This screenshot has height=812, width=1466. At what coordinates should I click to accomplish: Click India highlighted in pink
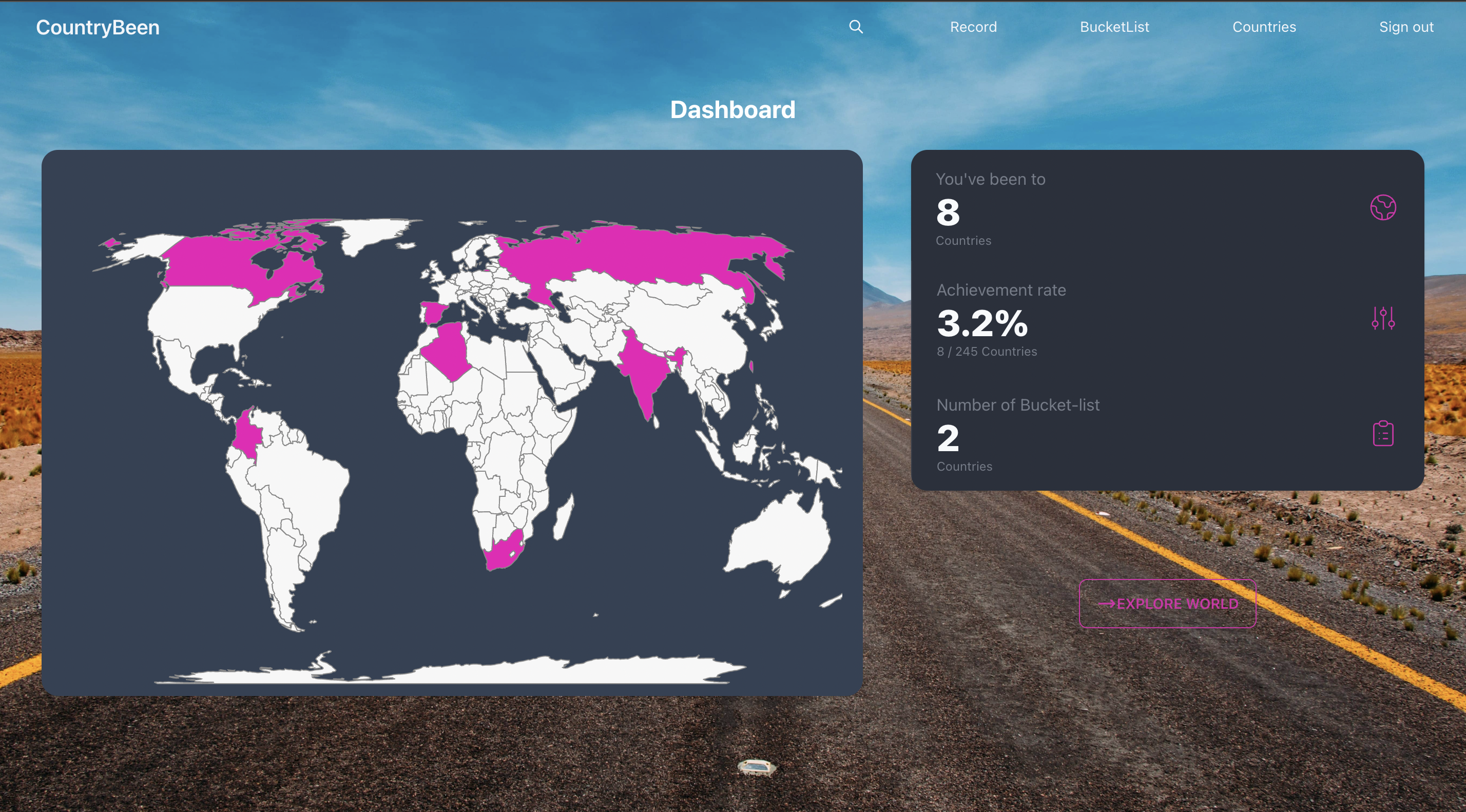pyautogui.click(x=643, y=370)
